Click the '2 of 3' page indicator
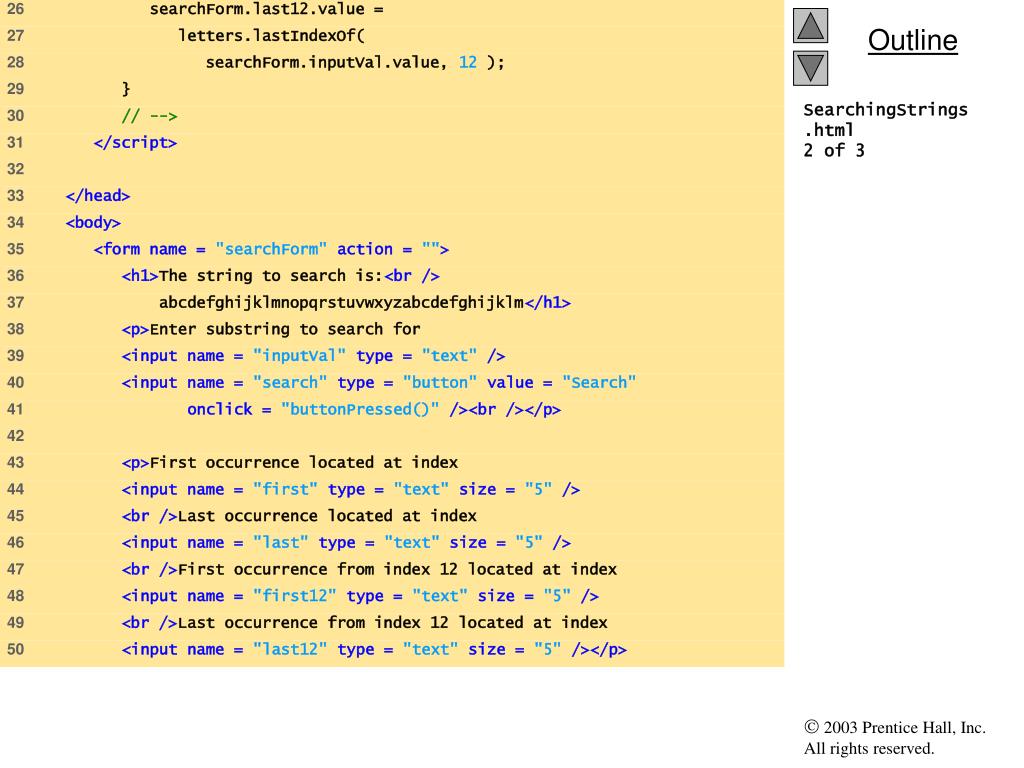The height and width of the screenshot is (768, 1024). coord(834,150)
